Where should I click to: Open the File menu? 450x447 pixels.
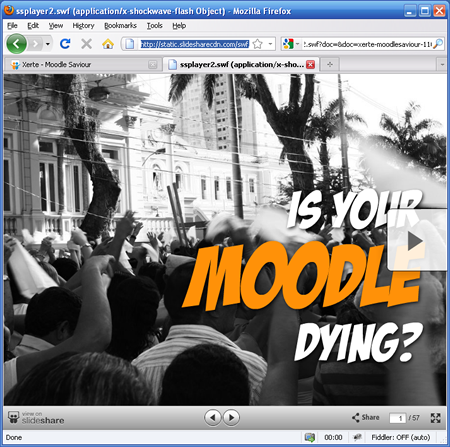pyautogui.click(x=12, y=26)
